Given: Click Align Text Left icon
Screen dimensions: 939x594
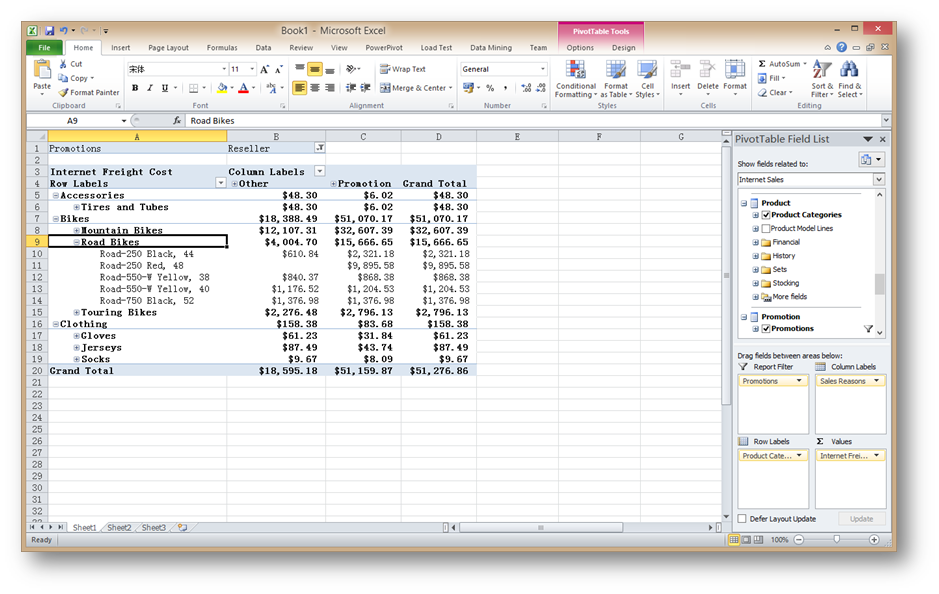Looking at the screenshot, I should click(x=299, y=88).
